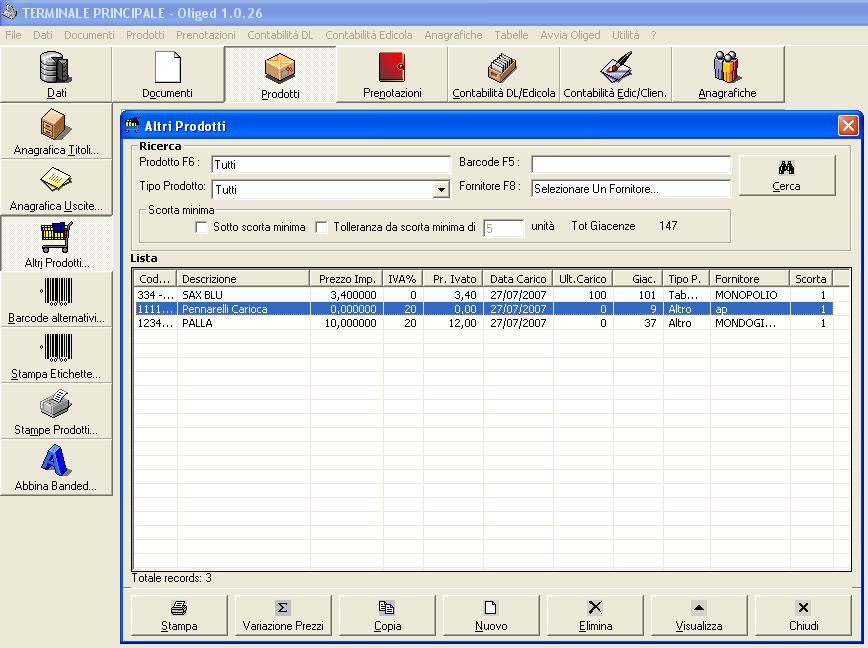This screenshot has width=868, height=648.
Task: Sort list by Fornitore column header
Action: click(750, 279)
